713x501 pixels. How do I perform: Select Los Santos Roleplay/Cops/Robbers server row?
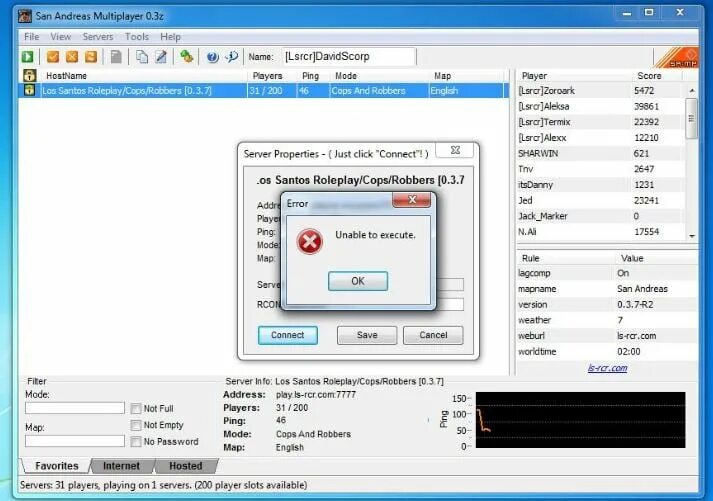click(264, 90)
